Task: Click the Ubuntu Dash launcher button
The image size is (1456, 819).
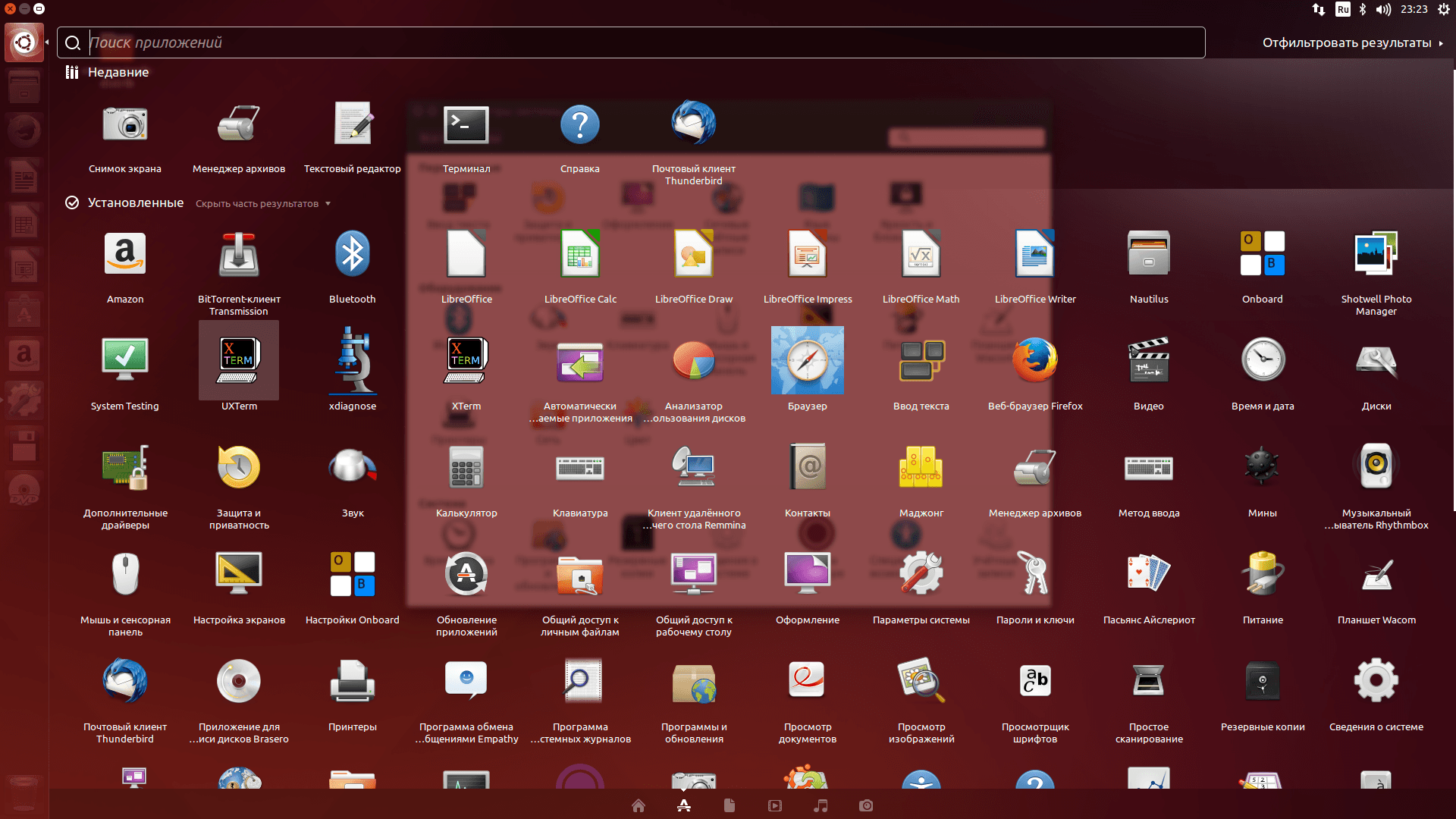Action: coord(24,42)
